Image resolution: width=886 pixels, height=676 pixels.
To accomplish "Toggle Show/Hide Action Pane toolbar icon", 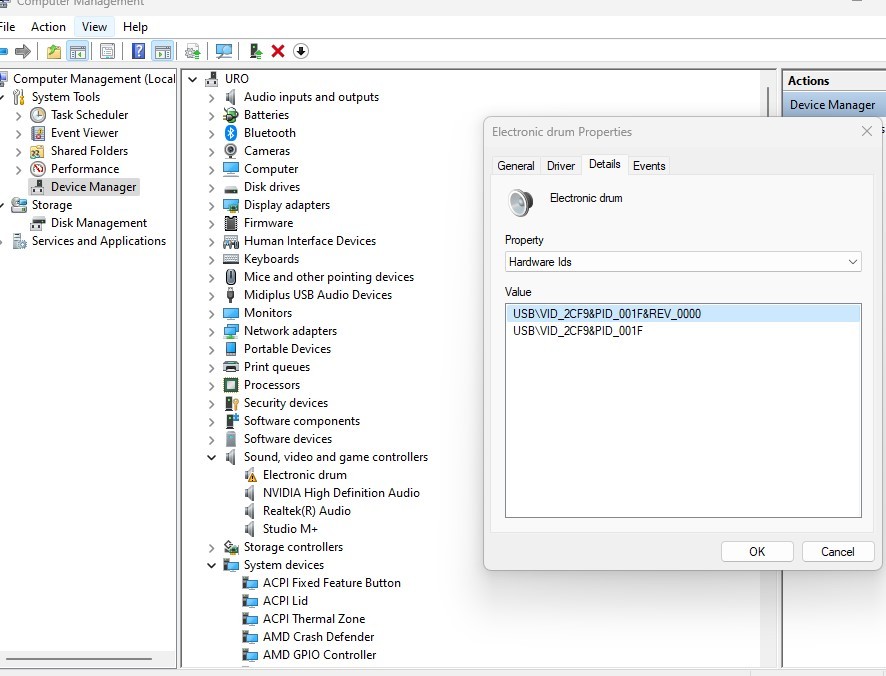I will (163, 51).
